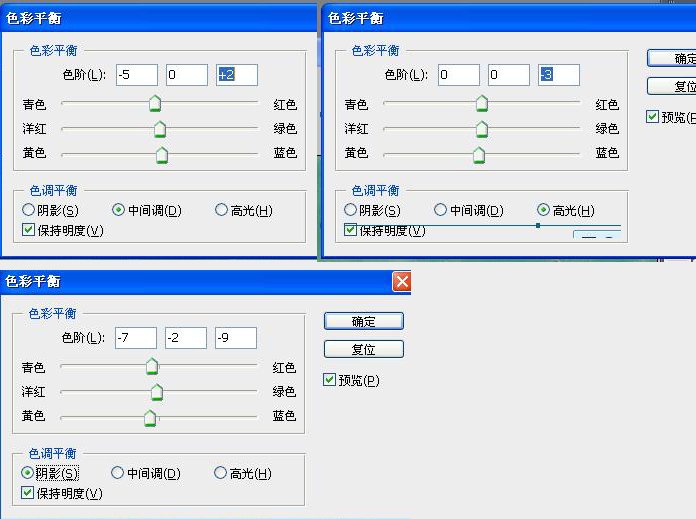Click the 红色 label in bottom dialog
Screen dimensions: 696x519
pos(284,368)
